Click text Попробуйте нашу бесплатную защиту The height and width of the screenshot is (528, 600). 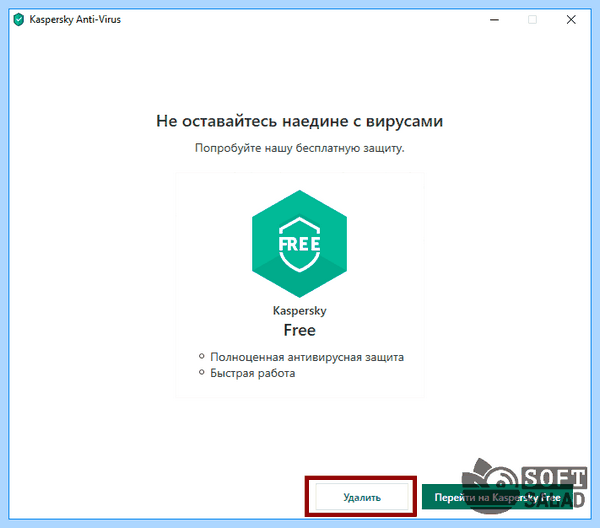pyautogui.click(x=300, y=148)
